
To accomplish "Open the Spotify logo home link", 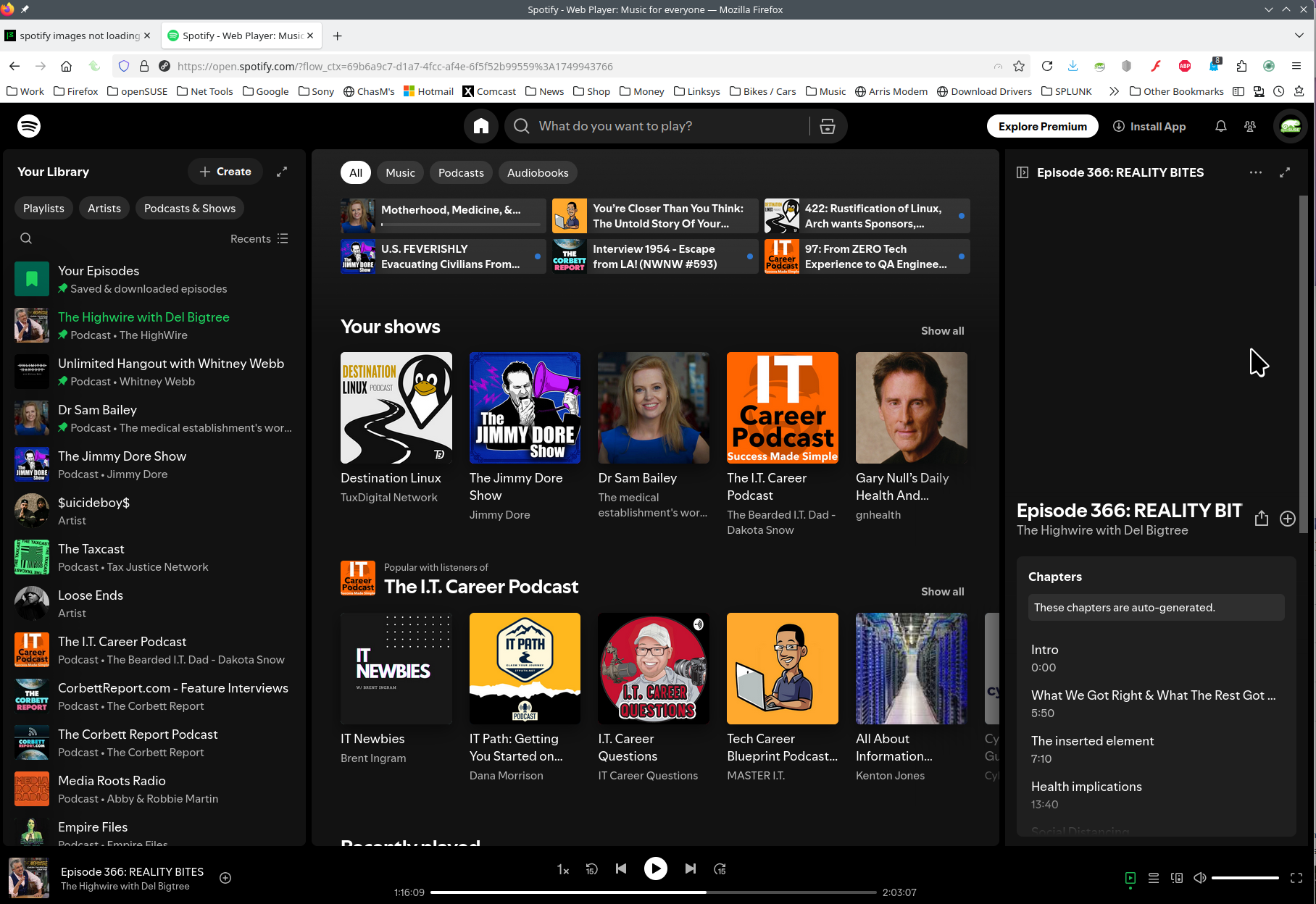I will pyautogui.click(x=29, y=126).
